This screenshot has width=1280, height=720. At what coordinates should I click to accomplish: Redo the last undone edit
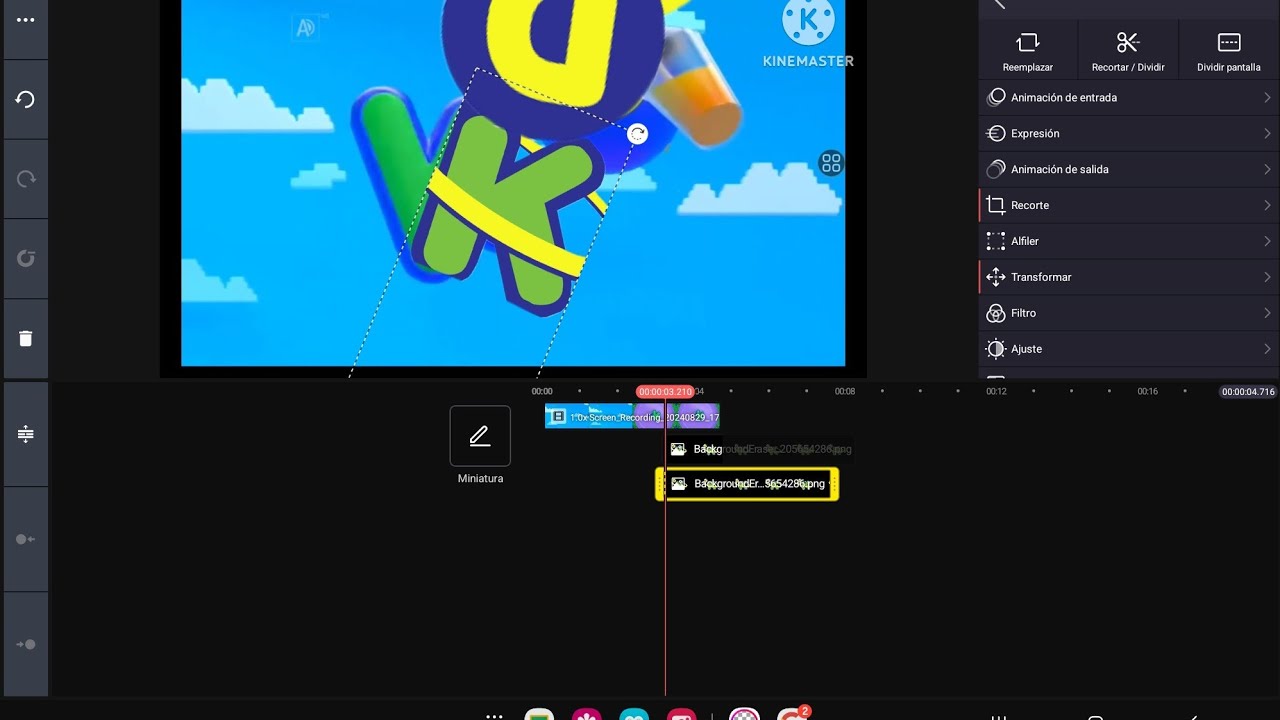pos(25,179)
